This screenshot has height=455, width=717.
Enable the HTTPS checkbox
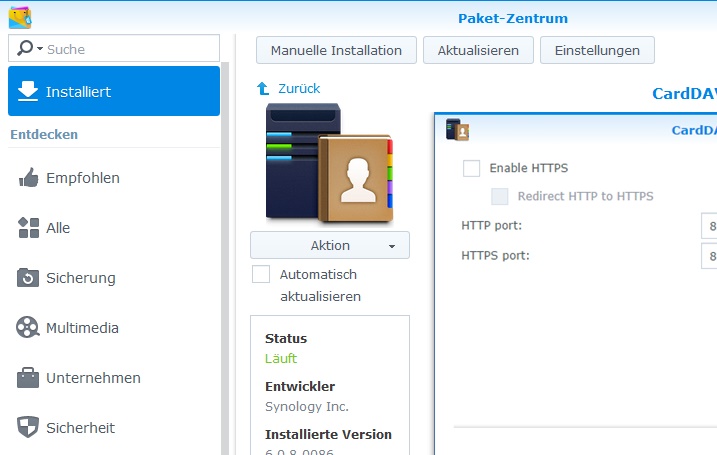click(471, 168)
